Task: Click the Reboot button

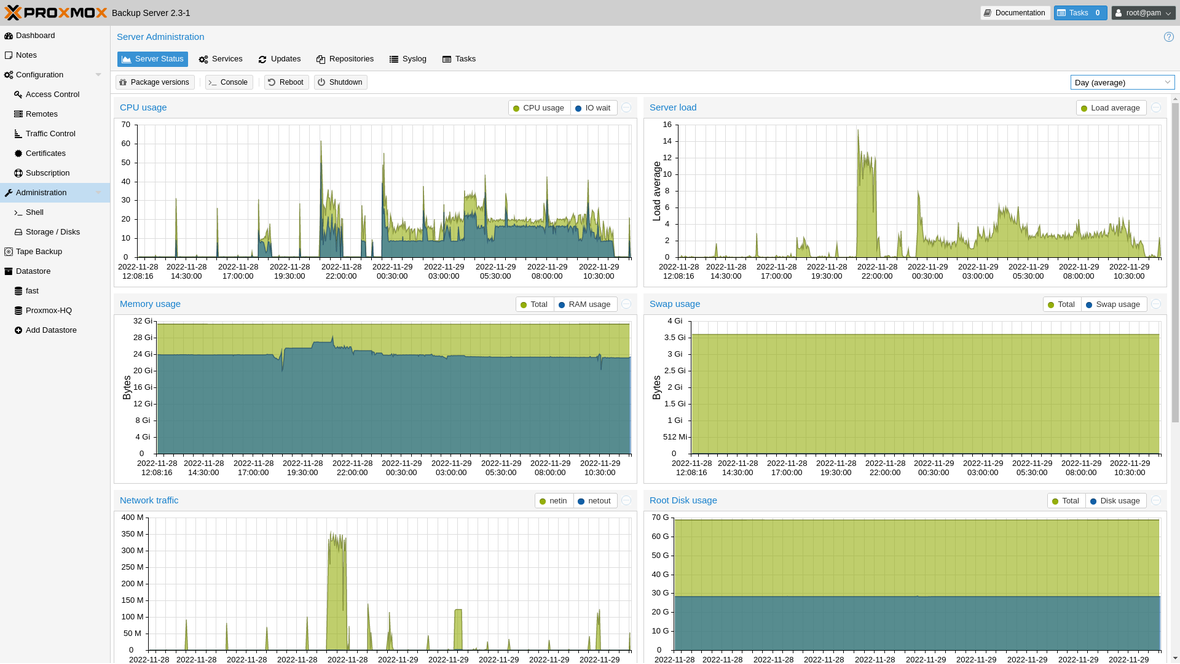Action: coord(285,82)
